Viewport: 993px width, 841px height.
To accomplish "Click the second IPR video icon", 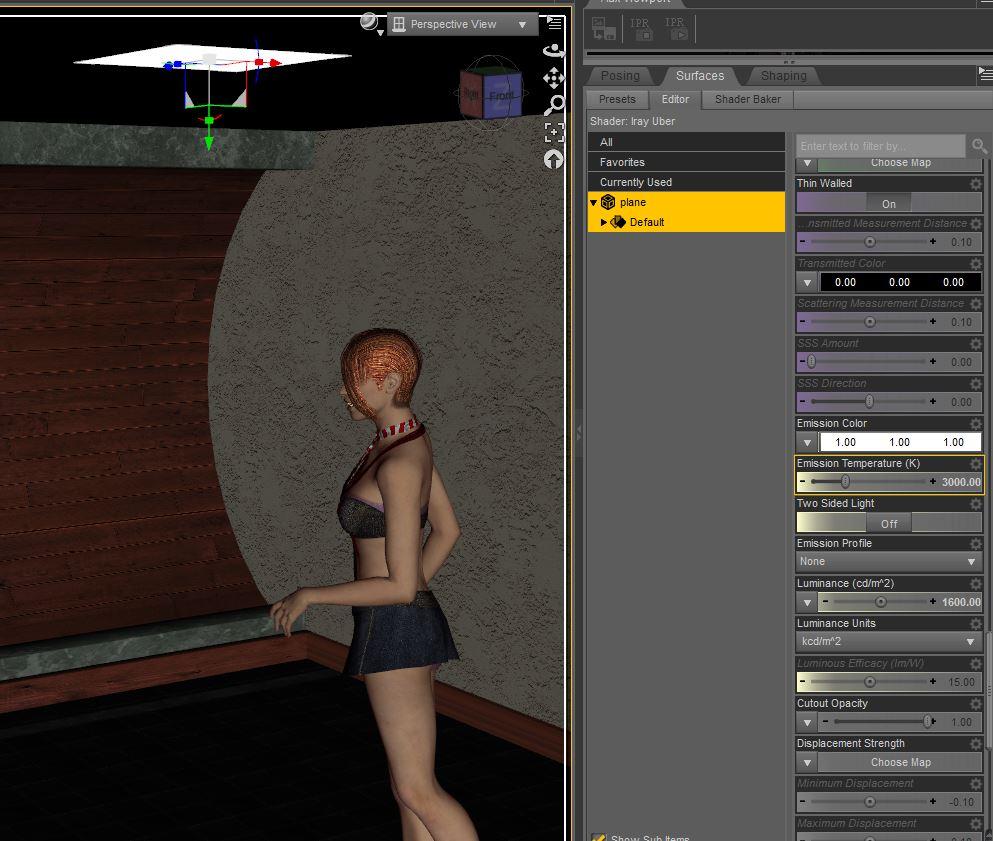I will click(x=676, y=29).
